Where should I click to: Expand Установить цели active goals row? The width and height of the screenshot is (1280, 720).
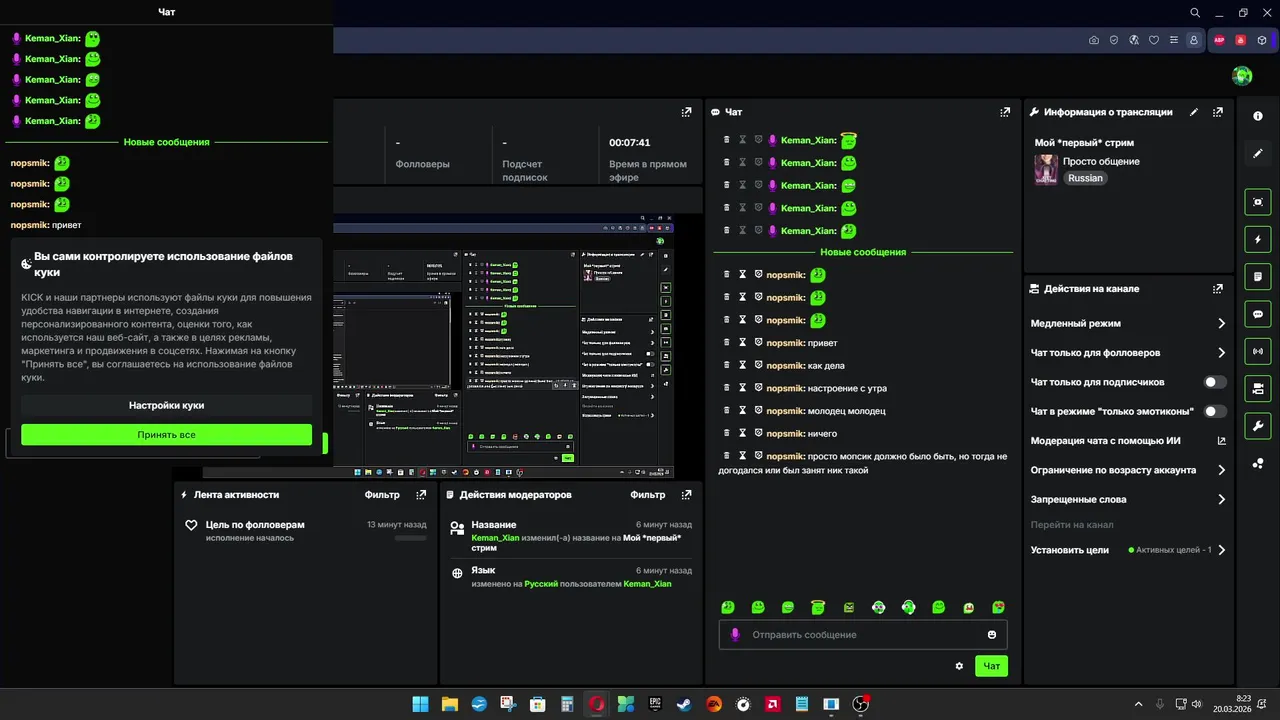pyautogui.click(x=1128, y=550)
